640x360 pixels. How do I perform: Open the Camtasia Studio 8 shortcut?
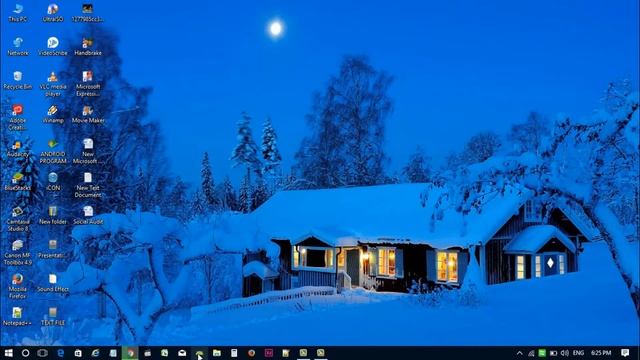click(x=18, y=219)
